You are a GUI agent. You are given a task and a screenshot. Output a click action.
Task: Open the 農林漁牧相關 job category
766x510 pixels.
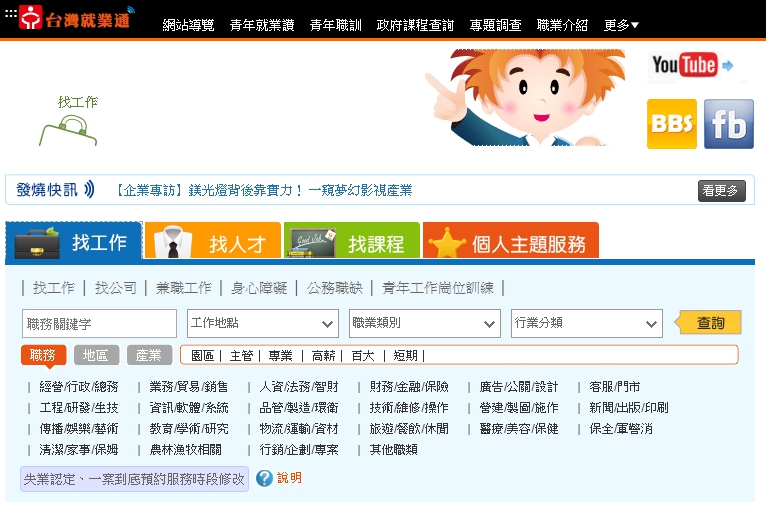(185, 450)
